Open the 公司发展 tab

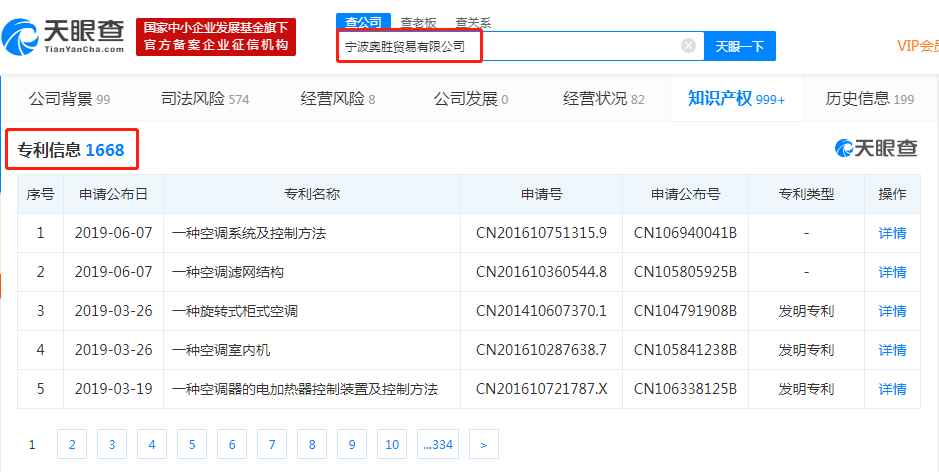[x=471, y=99]
